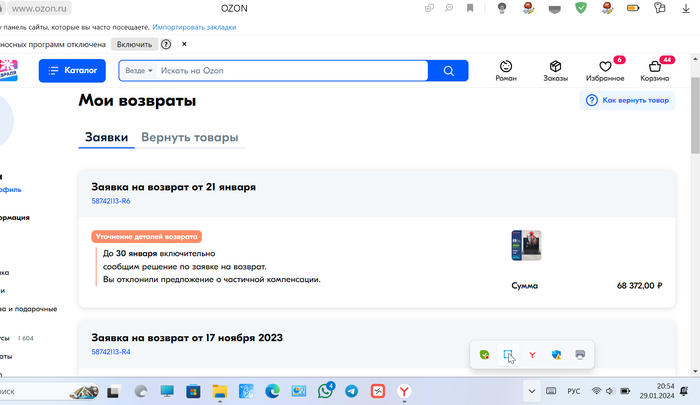
Task: Expand the Везде search scope dropdown
Action: (138, 71)
